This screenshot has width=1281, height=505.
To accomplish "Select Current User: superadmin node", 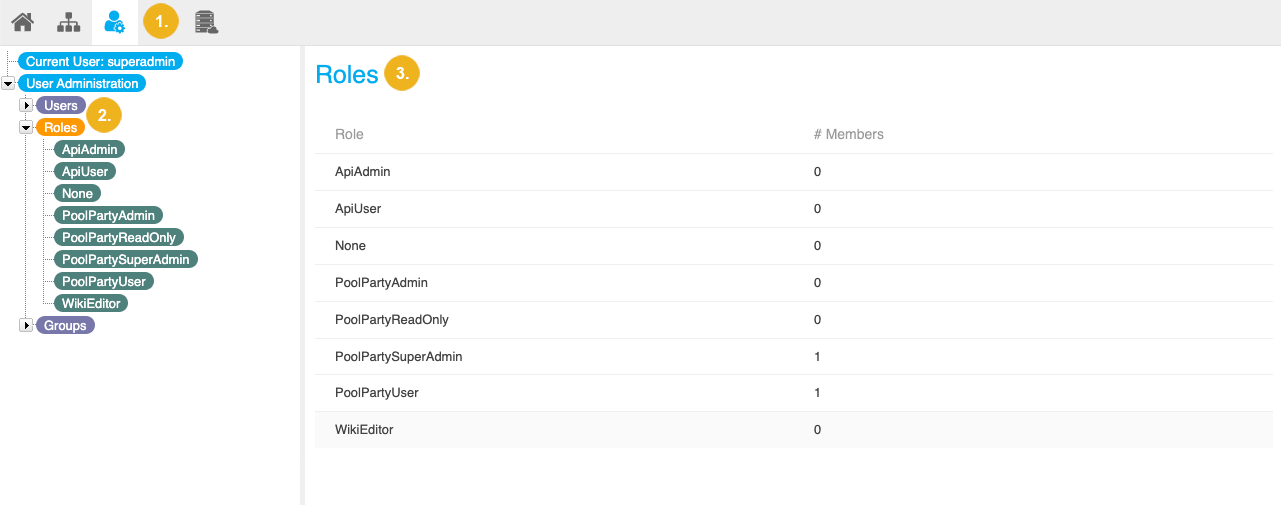I will click(101, 62).
